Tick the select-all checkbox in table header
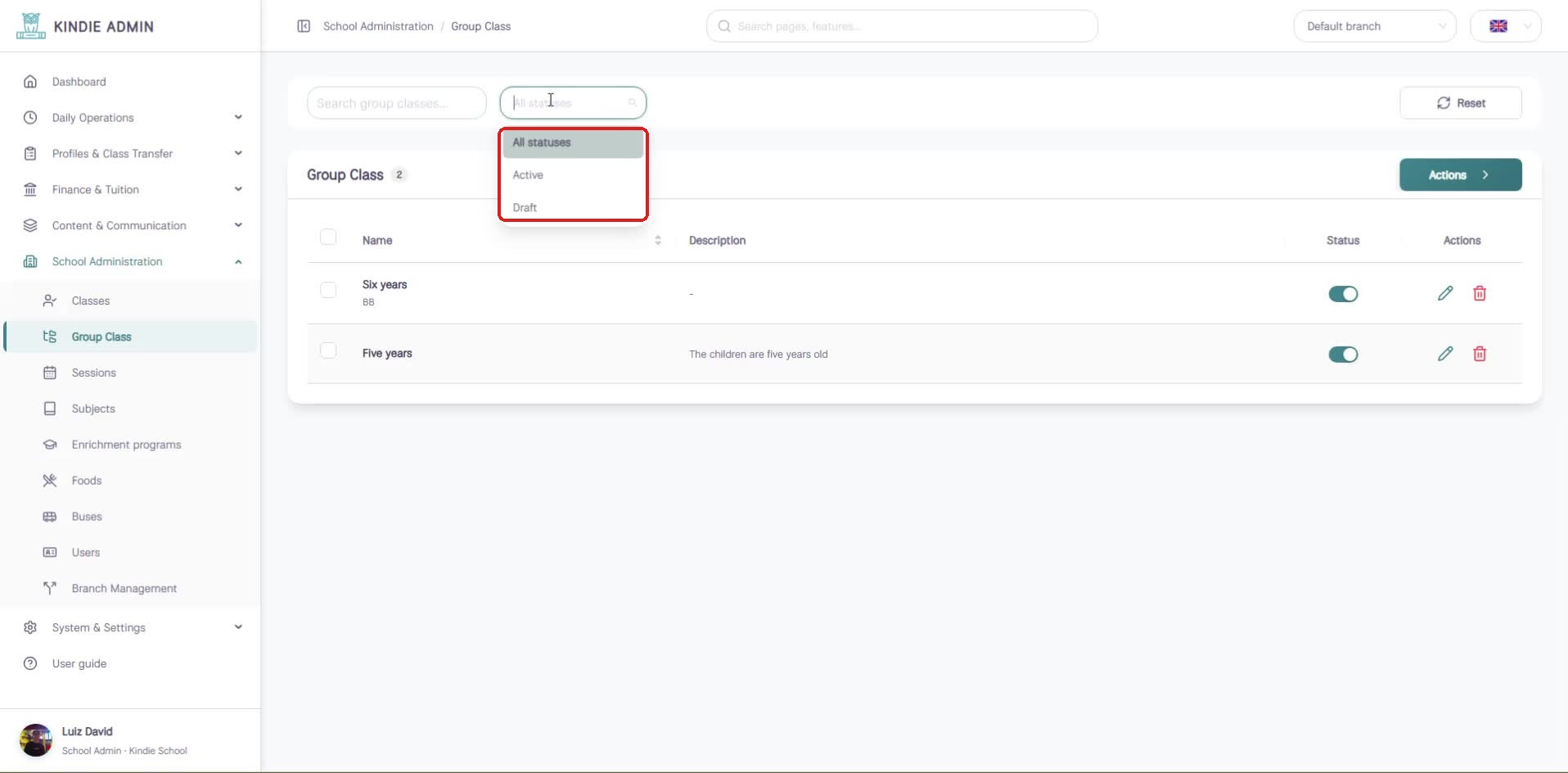Image resolution: width=1568 pixels, height=773 pixels. 328,237
